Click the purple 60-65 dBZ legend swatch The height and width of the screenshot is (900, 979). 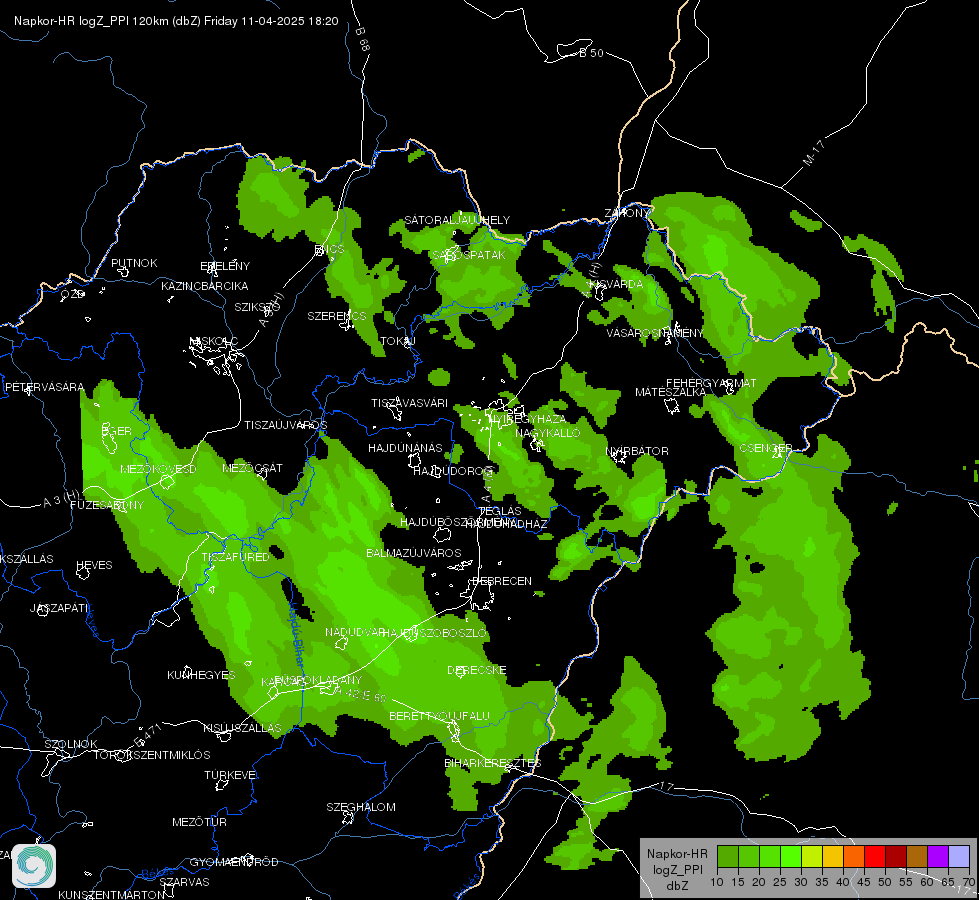[x=938, y=856]
